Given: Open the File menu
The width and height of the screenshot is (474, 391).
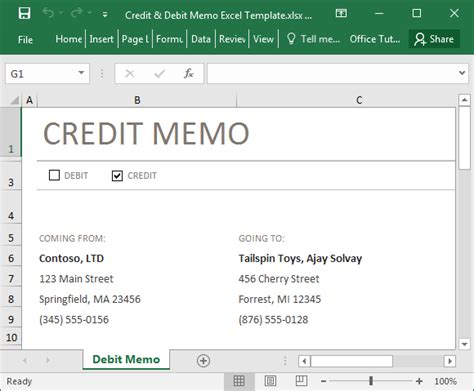Looking at the screenshot, I should 25,40.
